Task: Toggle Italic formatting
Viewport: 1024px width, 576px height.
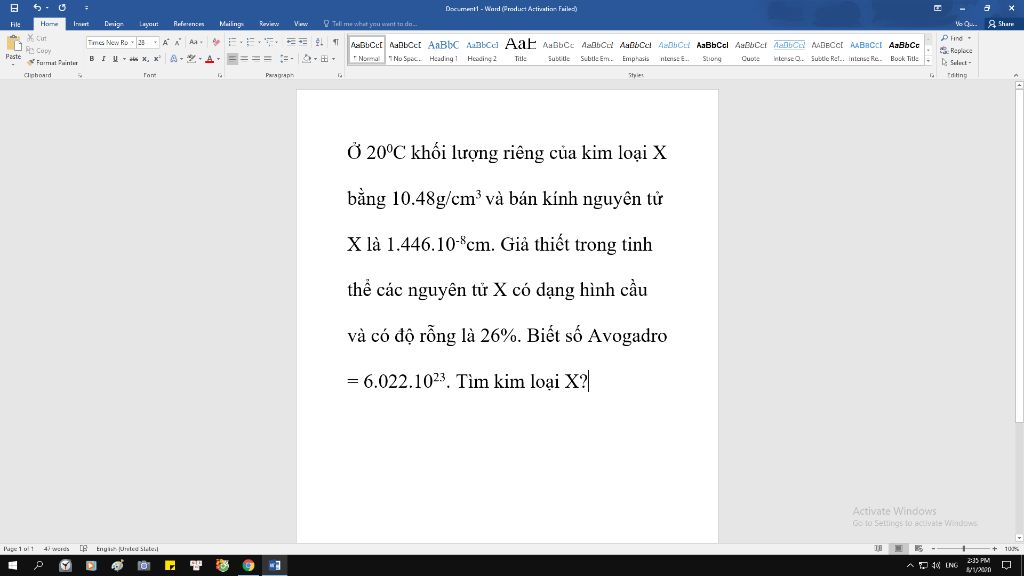Action: click(103, 59)
